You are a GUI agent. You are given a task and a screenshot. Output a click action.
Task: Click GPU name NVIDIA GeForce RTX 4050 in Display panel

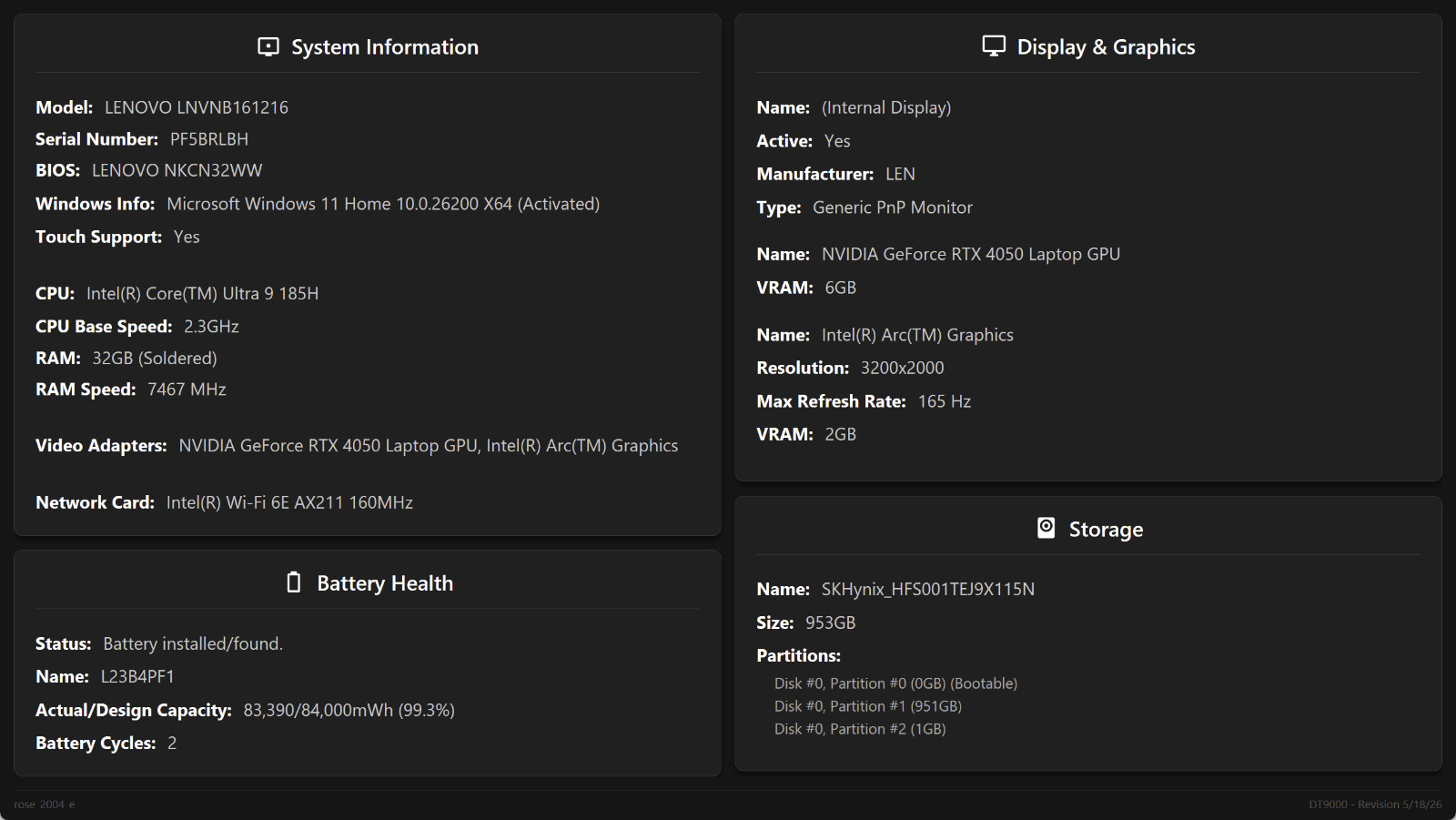pyautogui.click(x=971, y=255)
